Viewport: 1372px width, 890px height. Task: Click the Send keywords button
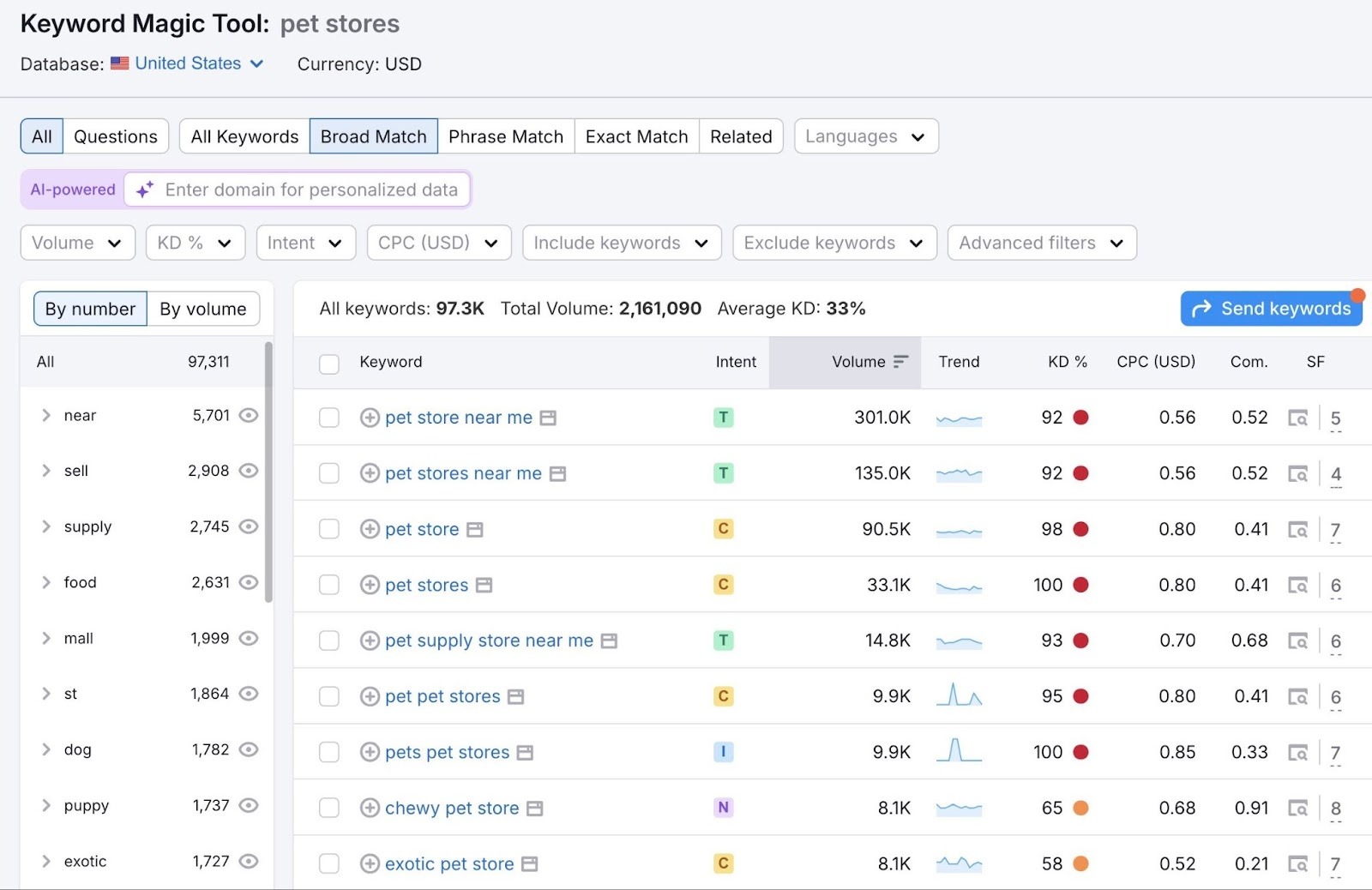click(x=1271, y=308)
